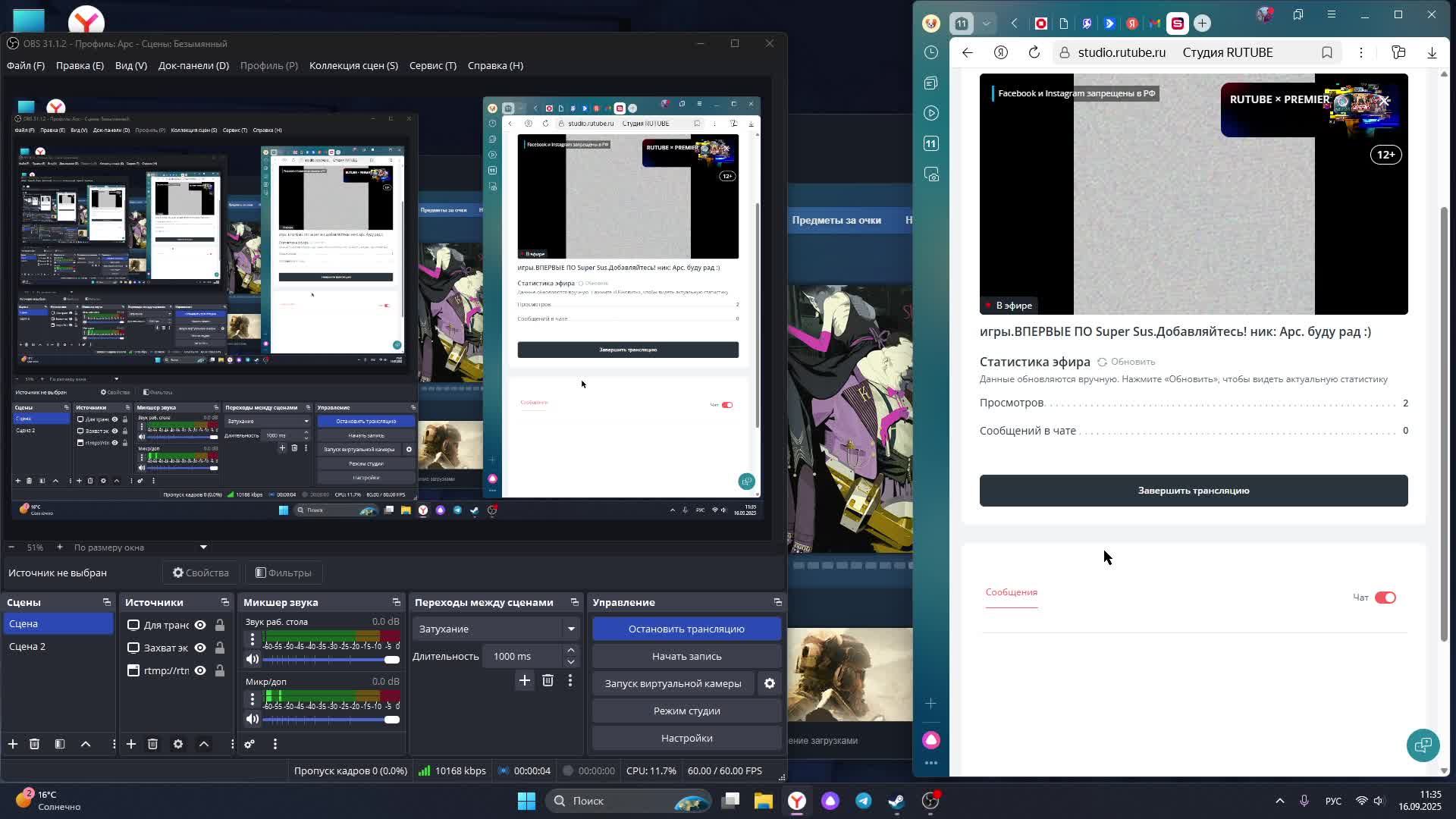Viewport: 1456px width, 819px height.
Task: Remove selected scene transition with trash icon
Action: coord(548,681)
